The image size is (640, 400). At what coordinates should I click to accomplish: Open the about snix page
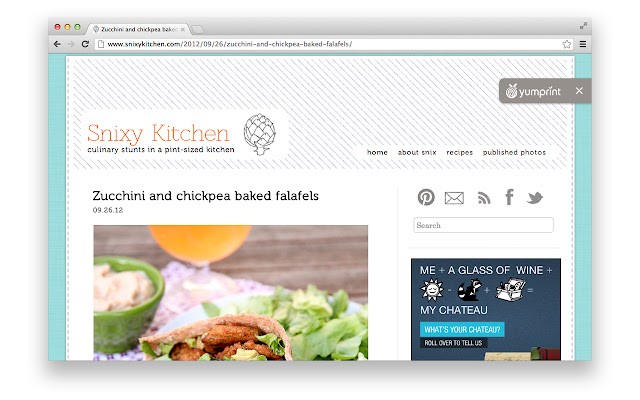pos(417,152)
